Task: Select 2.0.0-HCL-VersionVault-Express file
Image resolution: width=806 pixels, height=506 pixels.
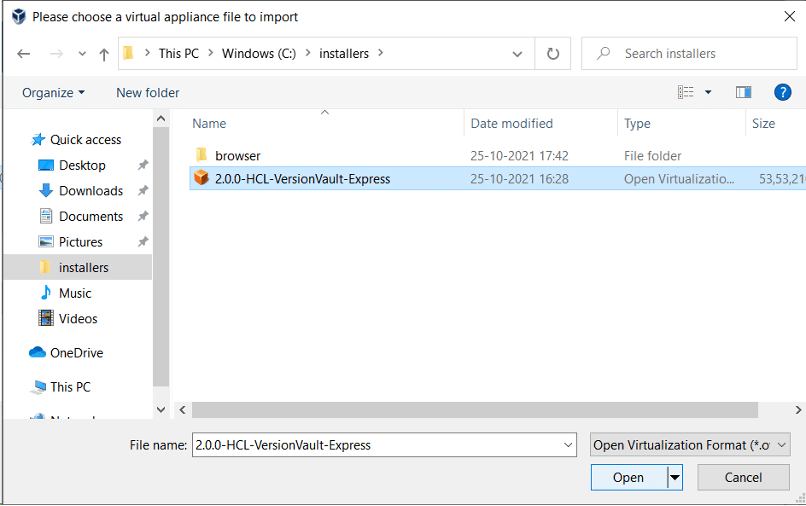Action: point(302,179)
